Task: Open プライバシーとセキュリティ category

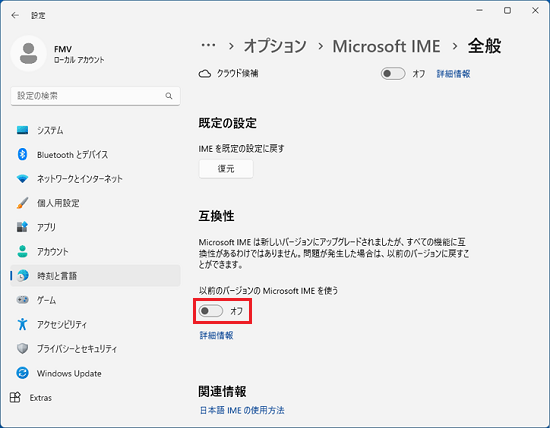Action: pos(95,349)
